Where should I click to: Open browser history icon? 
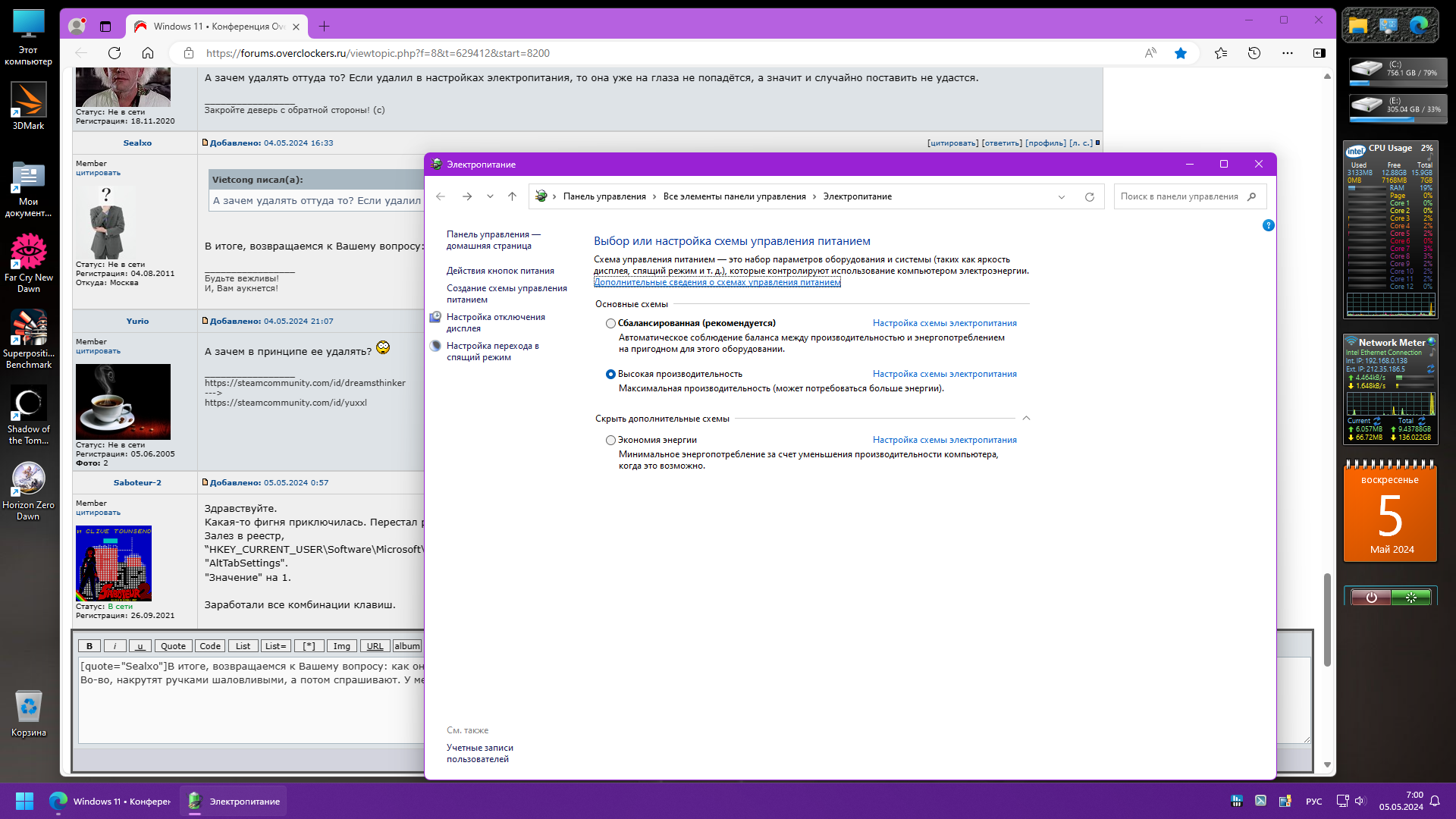pos(1254,53)
